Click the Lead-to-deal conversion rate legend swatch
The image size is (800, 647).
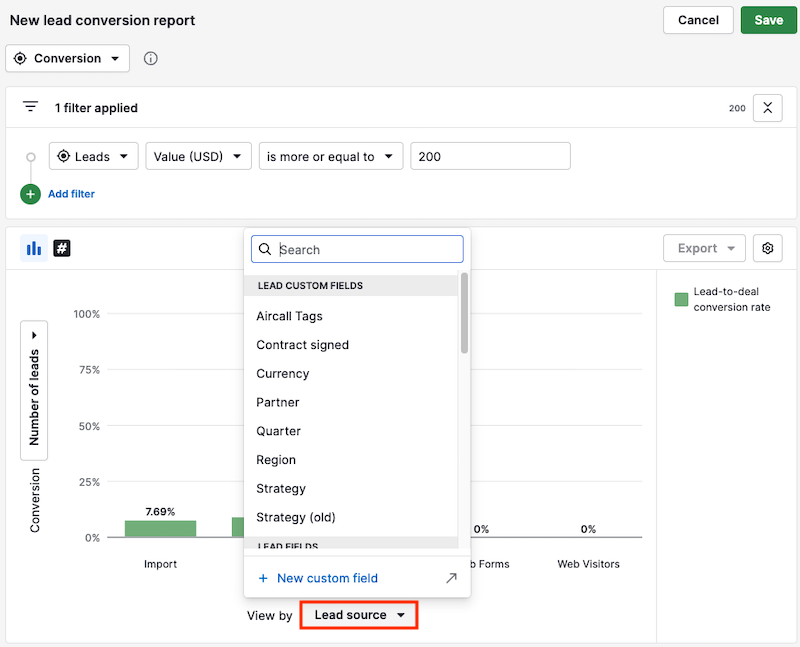(681, 299)
